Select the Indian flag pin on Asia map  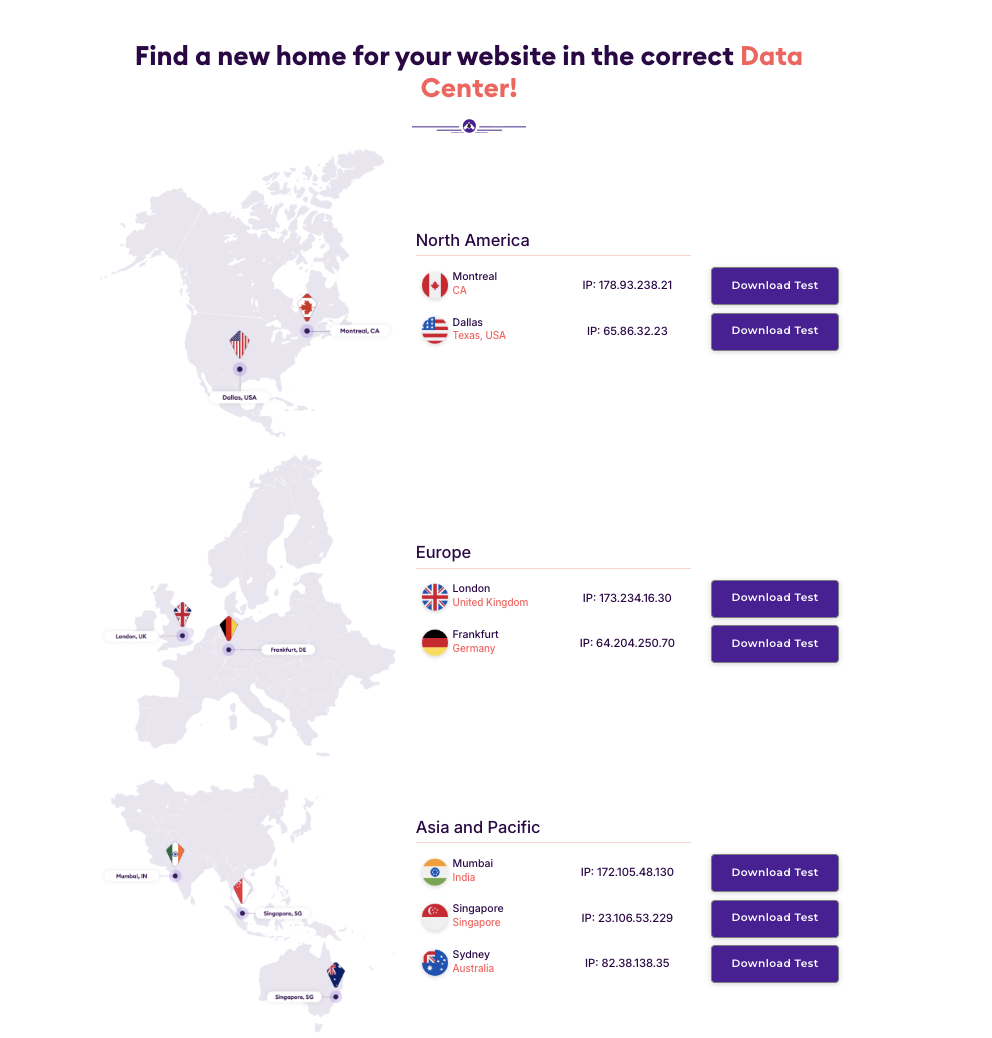[x=175, y=853]
